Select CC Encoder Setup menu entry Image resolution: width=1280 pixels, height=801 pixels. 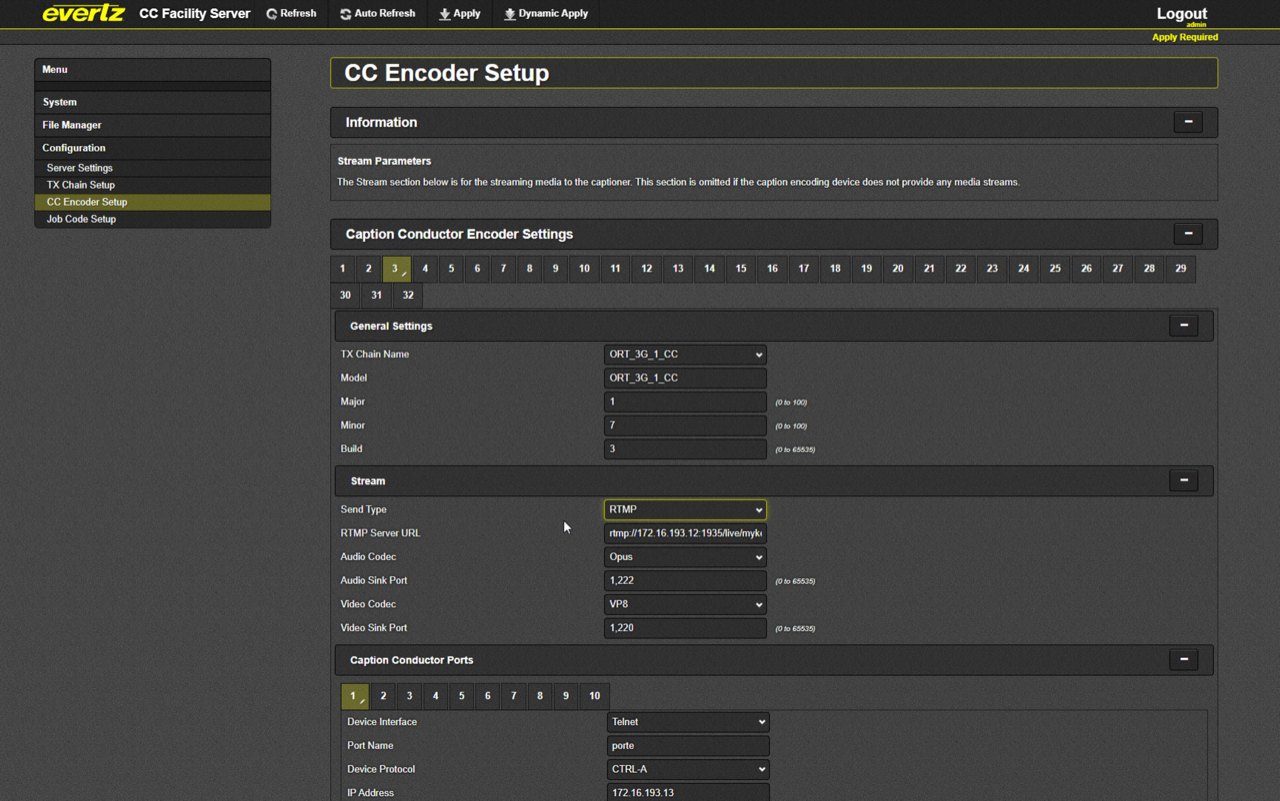click(152, 202)
